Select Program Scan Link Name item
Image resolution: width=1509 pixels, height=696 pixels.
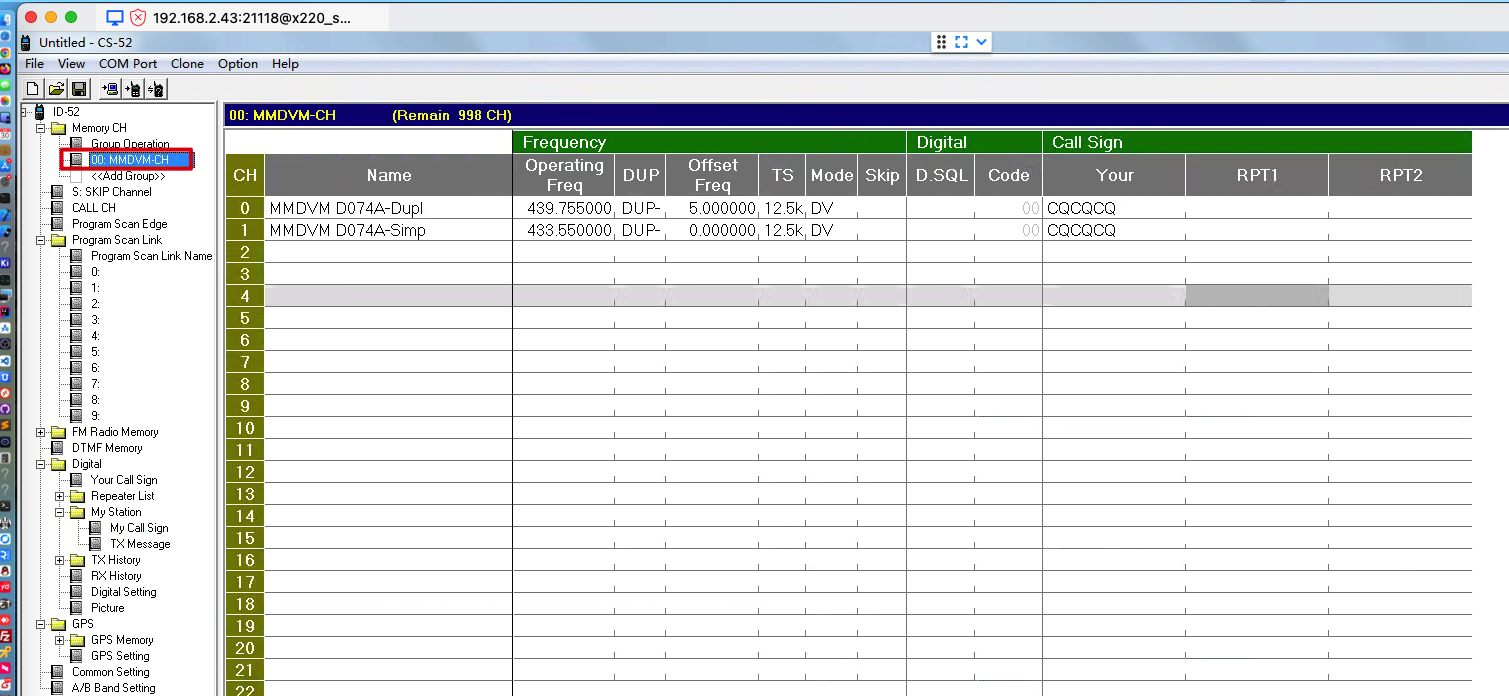tap(152, 256)
